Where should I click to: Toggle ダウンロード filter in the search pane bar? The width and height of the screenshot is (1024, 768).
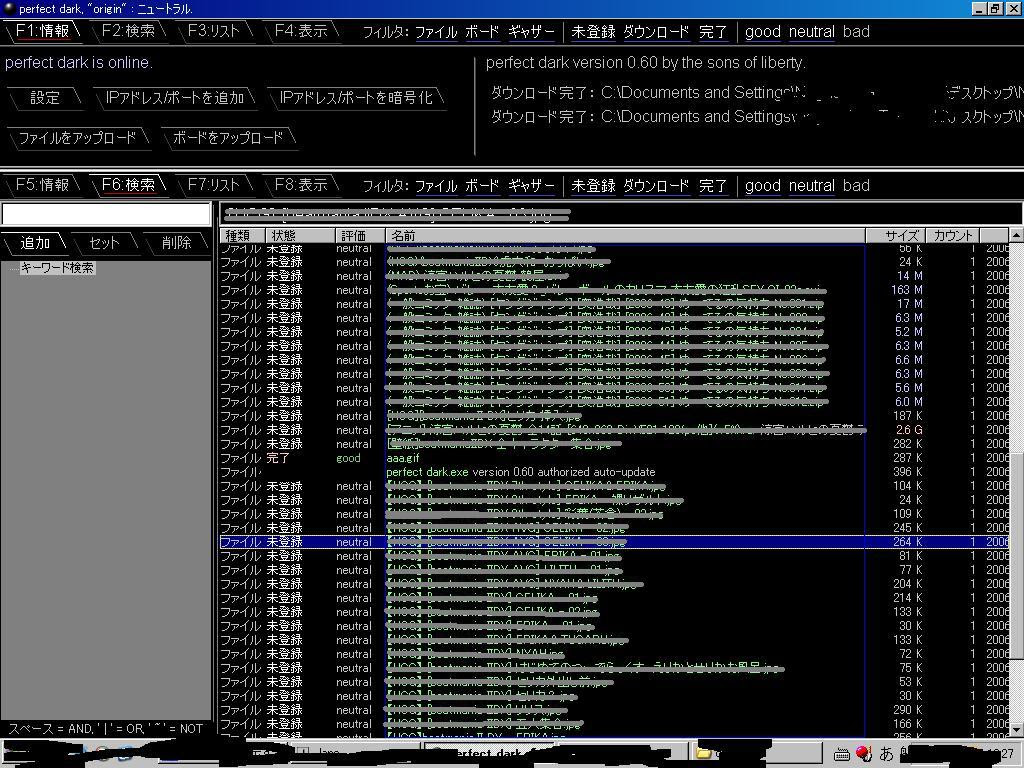[656, 186]
